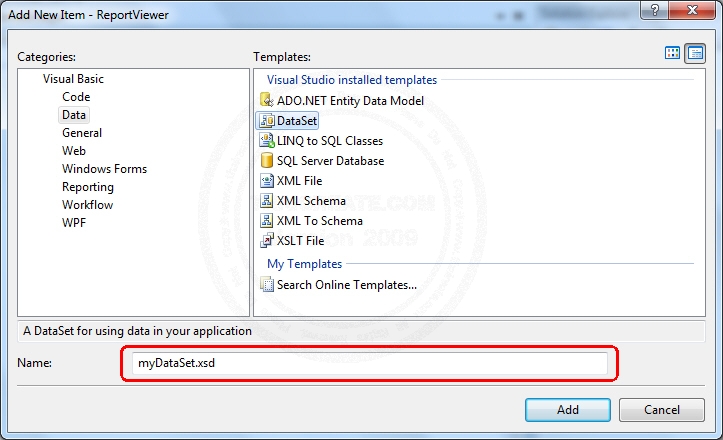Select the Code category
The image size is (723, 440).
coord(76,97)
